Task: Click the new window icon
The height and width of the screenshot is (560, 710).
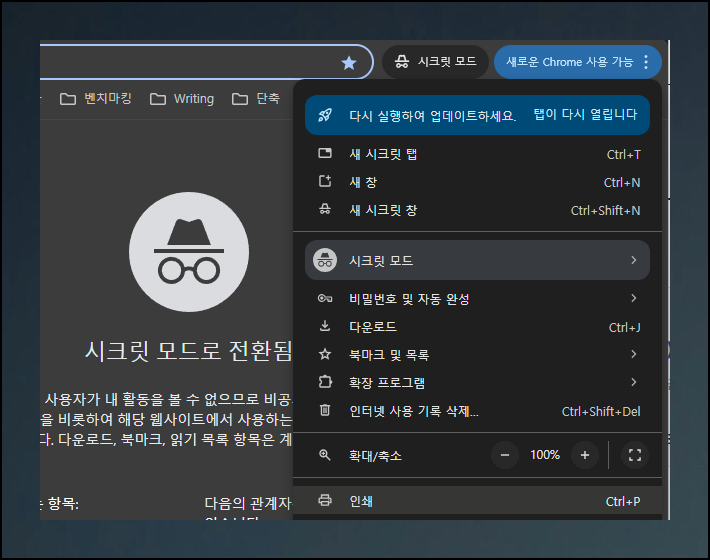Action: [x=325, y=182]
